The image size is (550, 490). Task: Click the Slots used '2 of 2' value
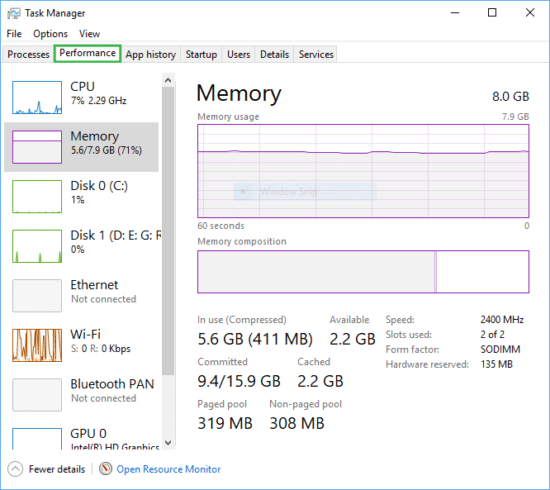click(x=492, y=334)
